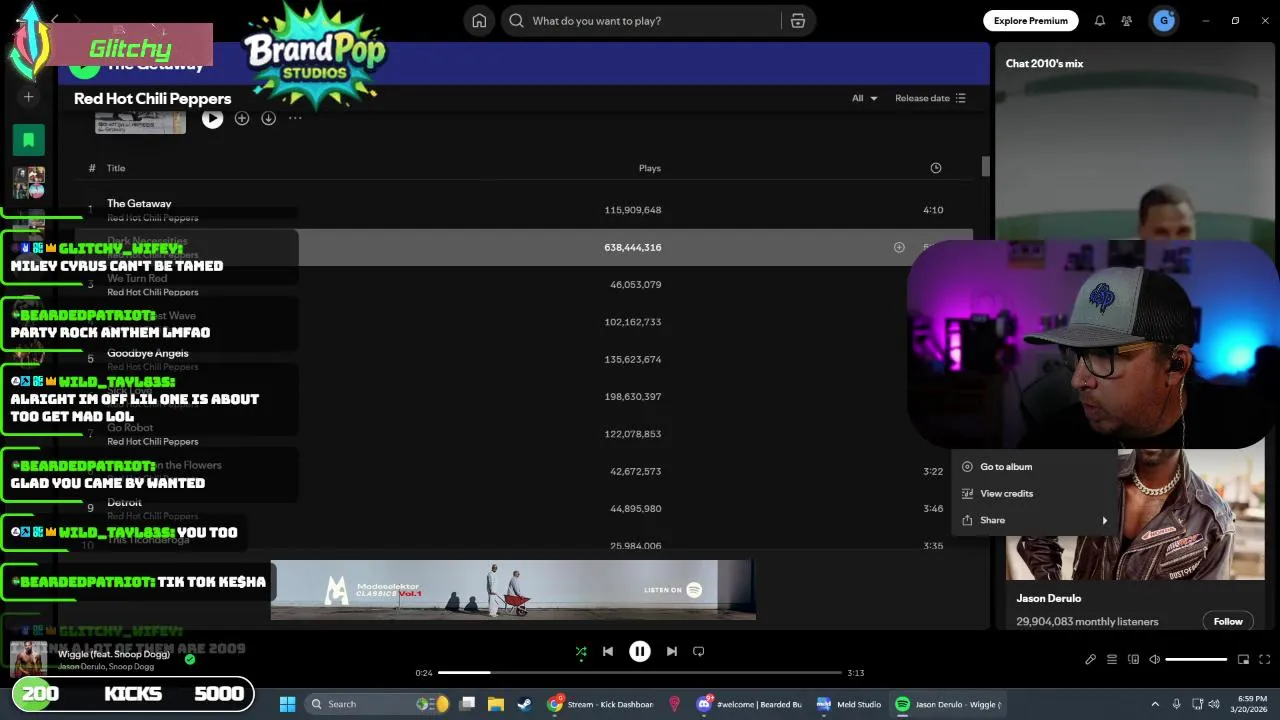
Task: Open the Modeselektor Classics ad banner
Action: click(x=513, y=590)
